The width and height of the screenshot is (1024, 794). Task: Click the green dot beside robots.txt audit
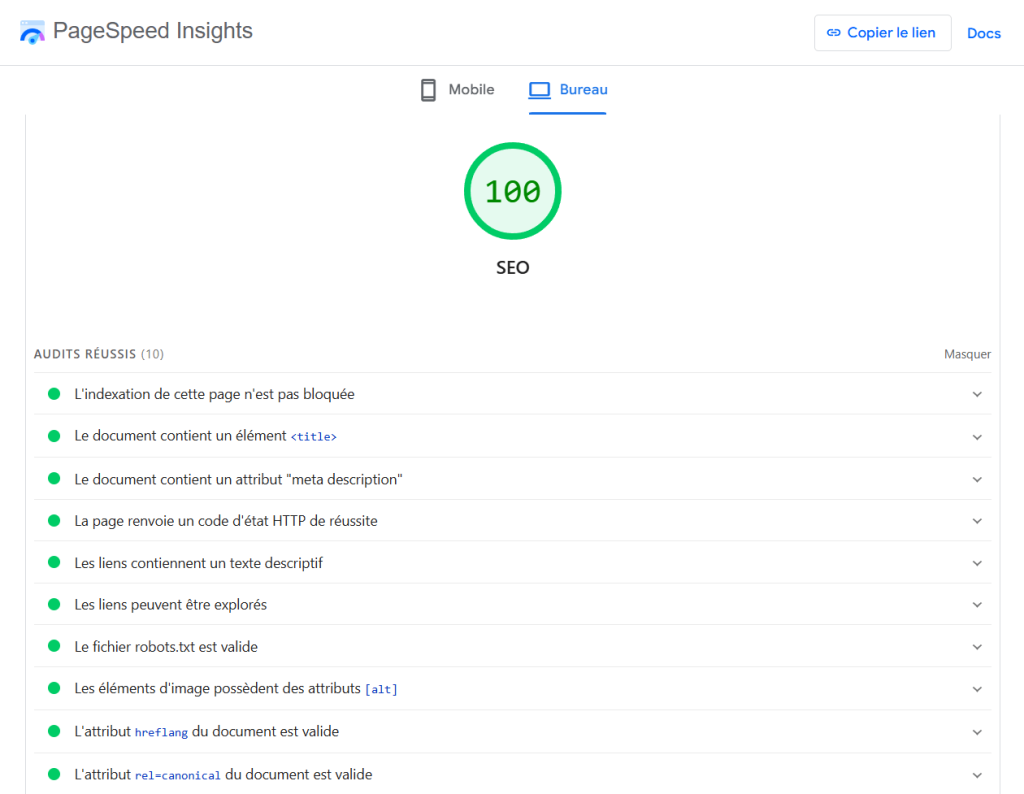tap(53, 646)
